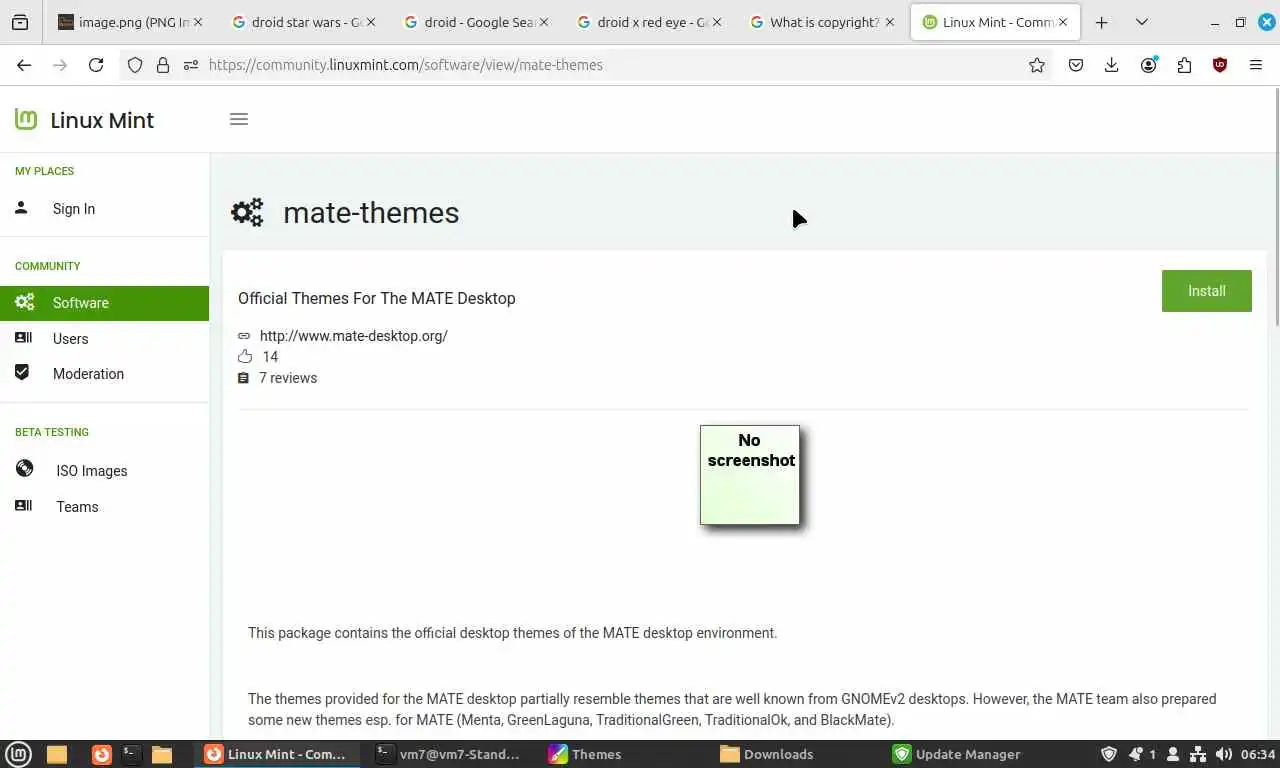Follow the mate-desktop.org link
This screenshot has height=768, width=1280.
tap(354, 336)
